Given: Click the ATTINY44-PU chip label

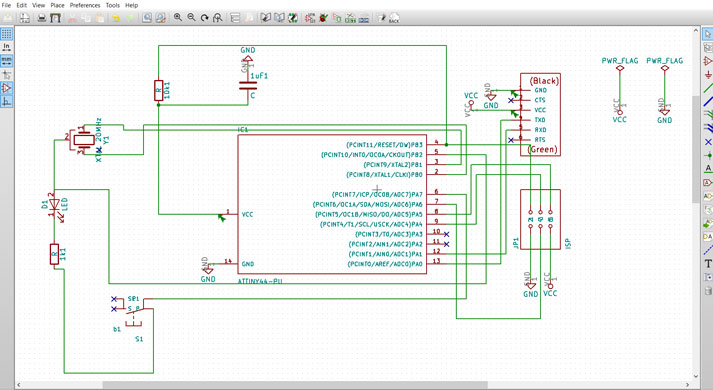Looking at the screenshot, I should tap(260, 281).
